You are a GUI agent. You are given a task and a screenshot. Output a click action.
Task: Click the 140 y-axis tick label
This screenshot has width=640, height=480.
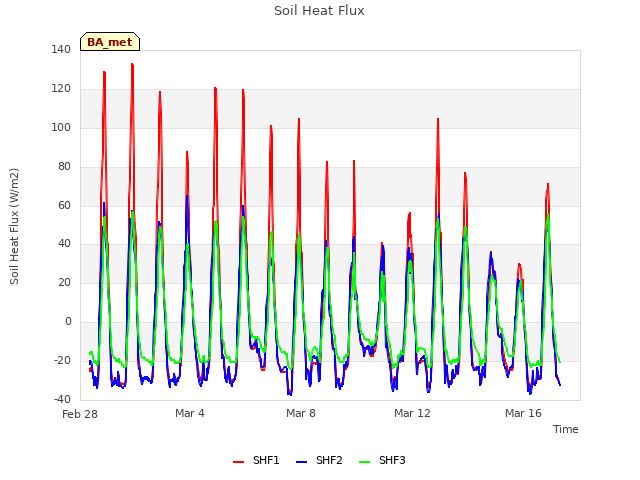click(61, 49)
